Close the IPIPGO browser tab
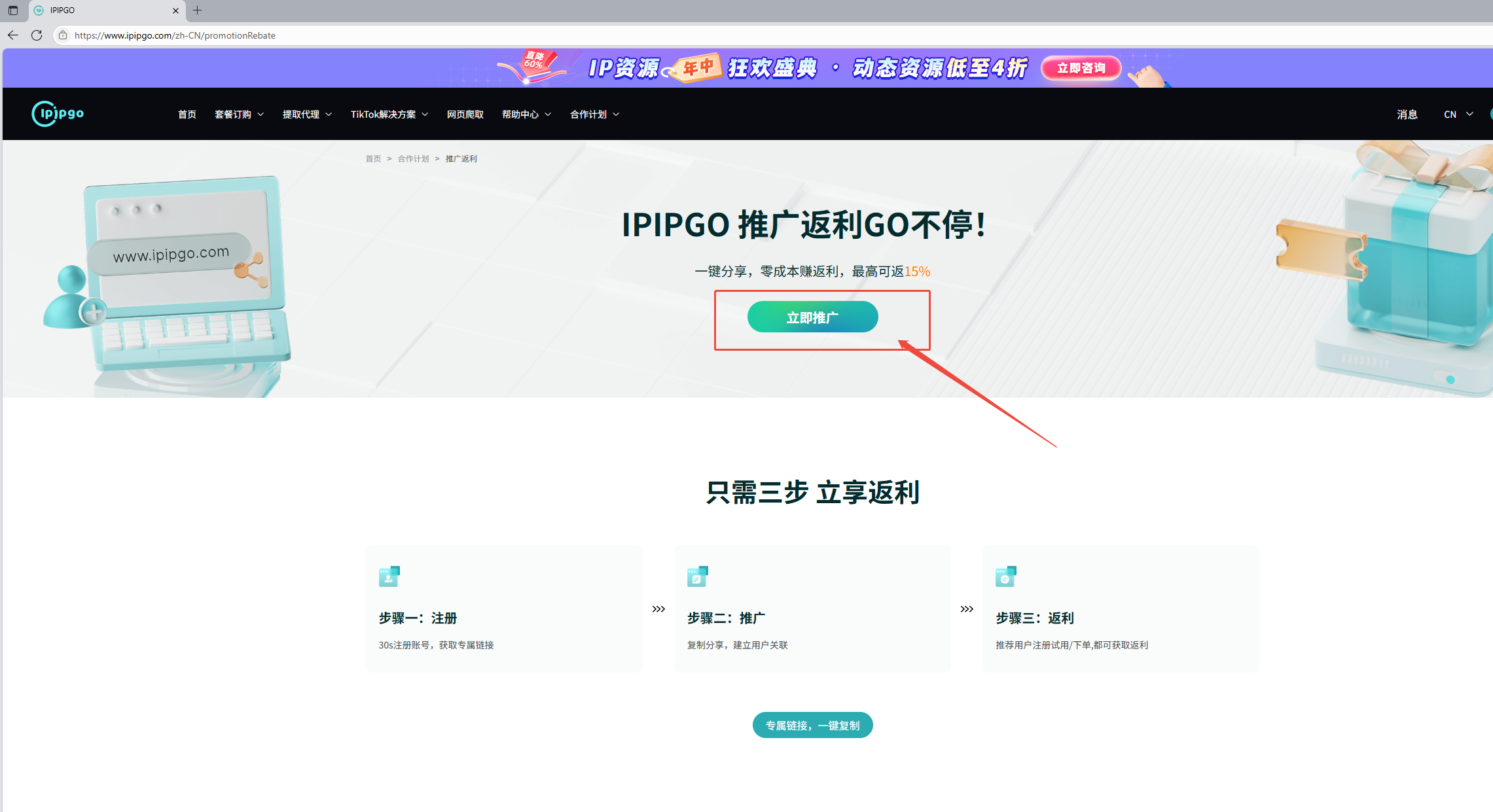 pyautogui.click(x=175, y=10)
